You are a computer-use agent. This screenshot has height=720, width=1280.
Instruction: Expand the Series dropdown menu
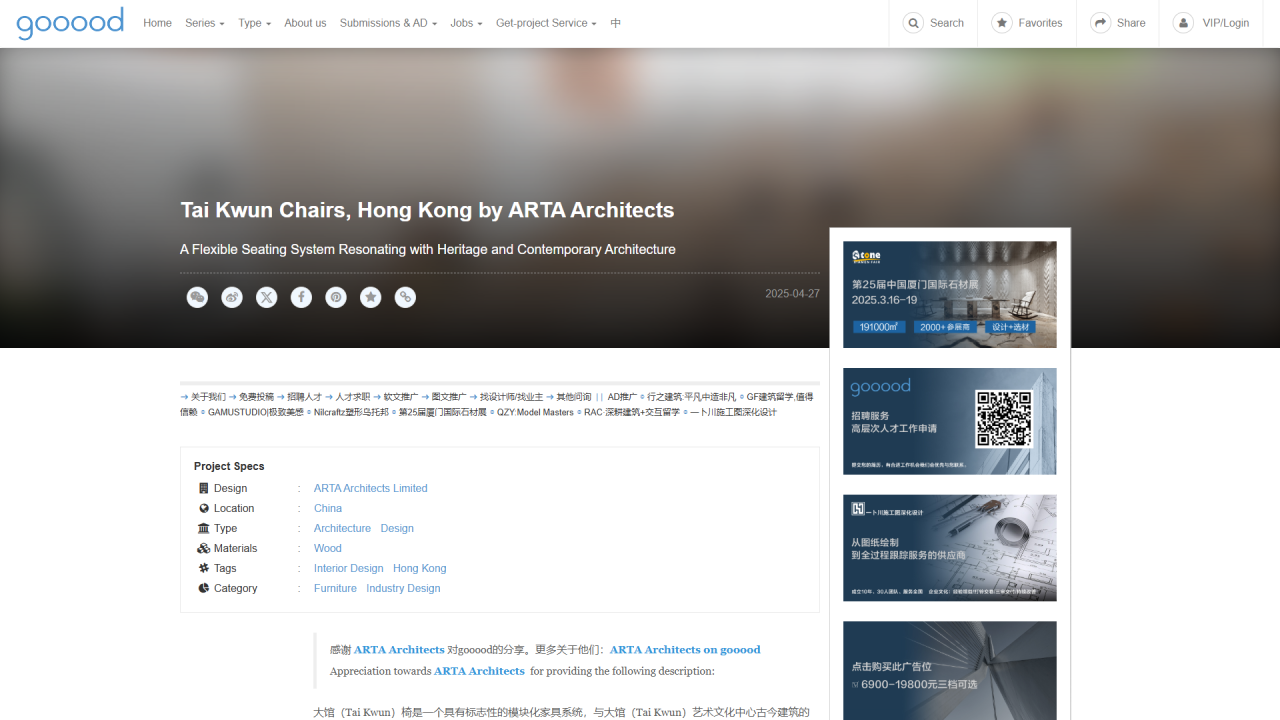(x=204, y=23)
